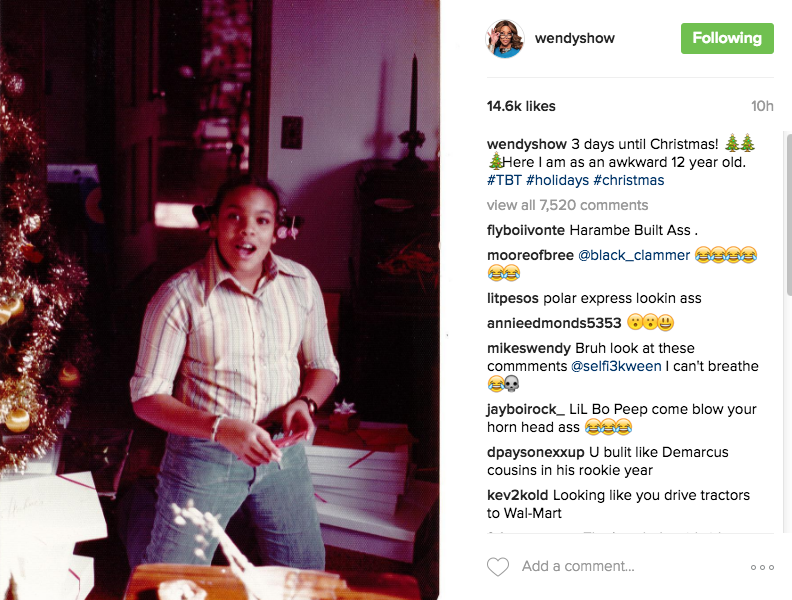Open wendyshow username in header
Viewport: 792px width, 600px height.
point(575,38)
